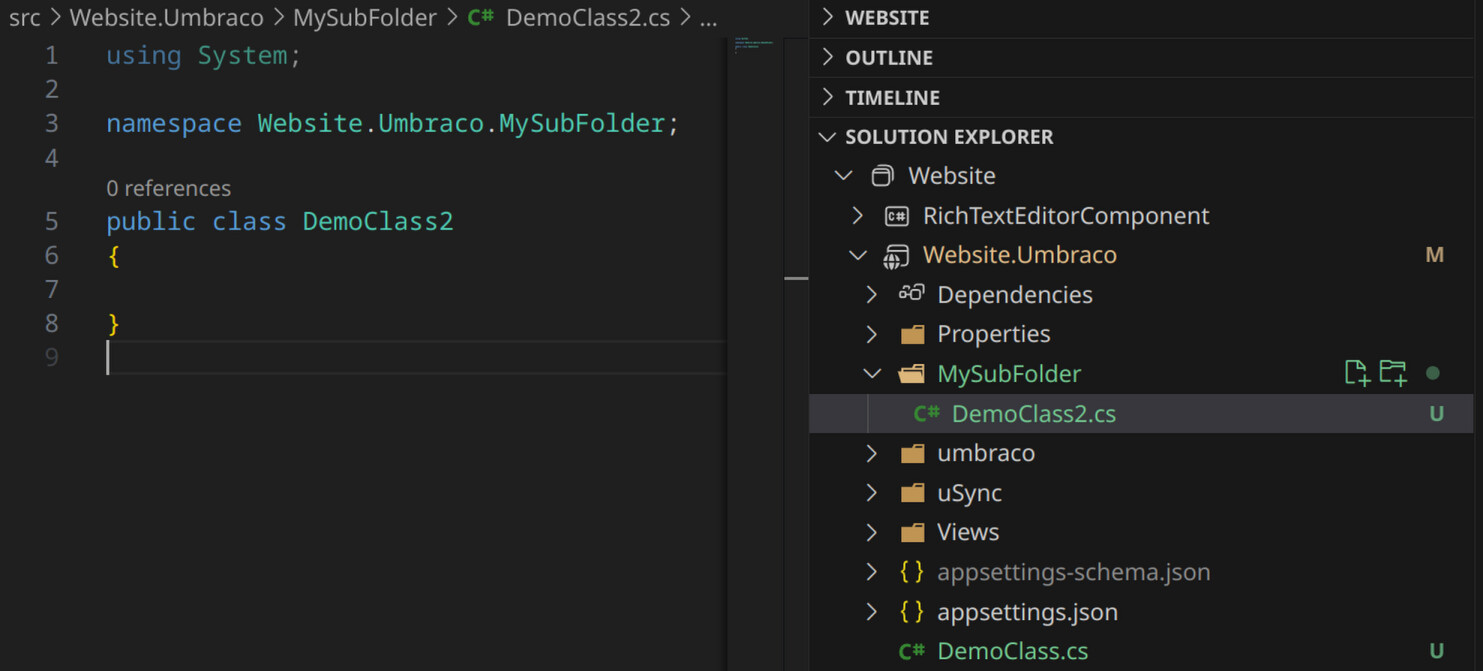Select the appsettings-schema.json file name
Screen dimensions: 1483x671
(x=1073, y=572)
